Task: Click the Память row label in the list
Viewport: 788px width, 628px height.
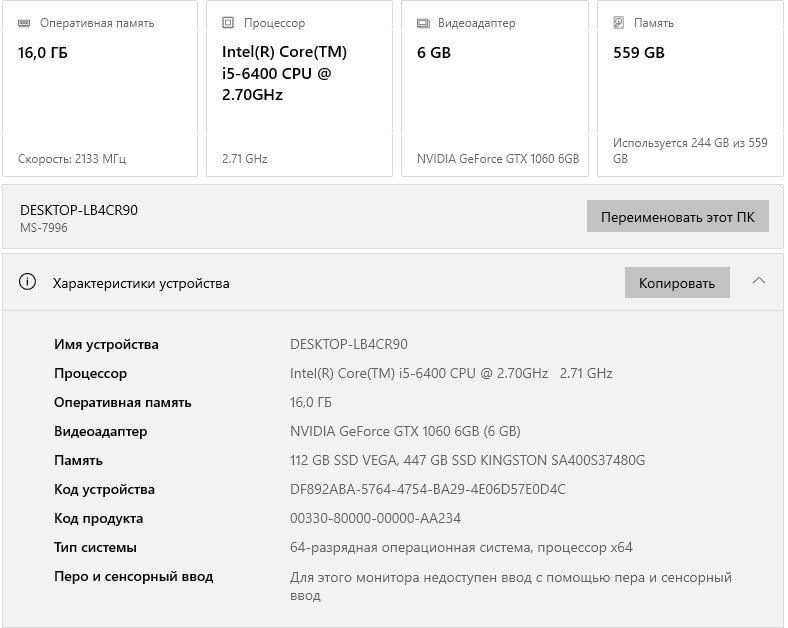Action: pos(78,461)
